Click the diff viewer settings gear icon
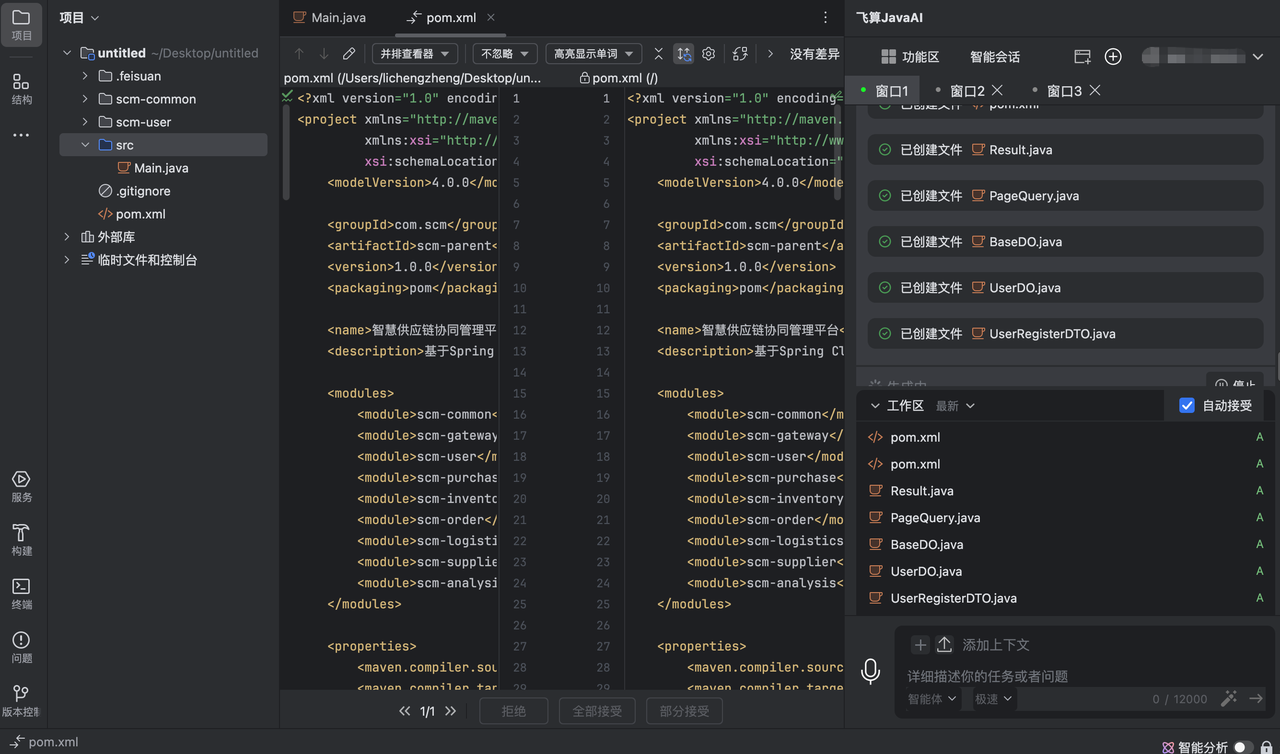 709,54
